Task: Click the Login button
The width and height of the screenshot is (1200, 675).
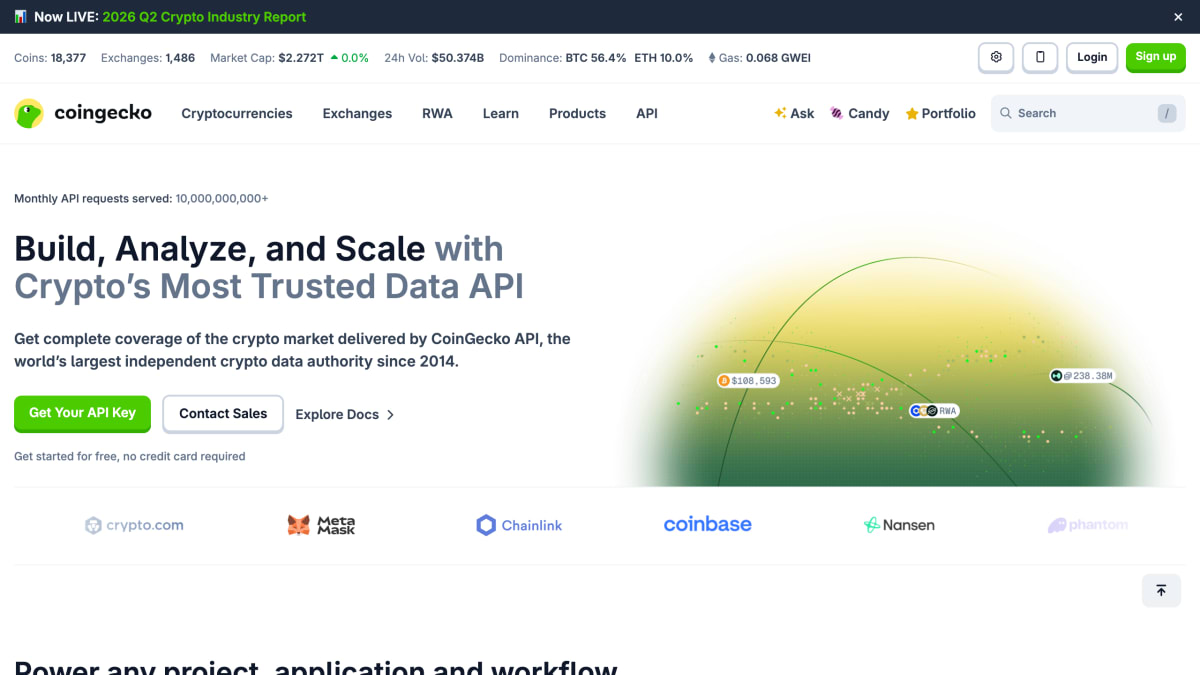Action: coord(1092,57)
